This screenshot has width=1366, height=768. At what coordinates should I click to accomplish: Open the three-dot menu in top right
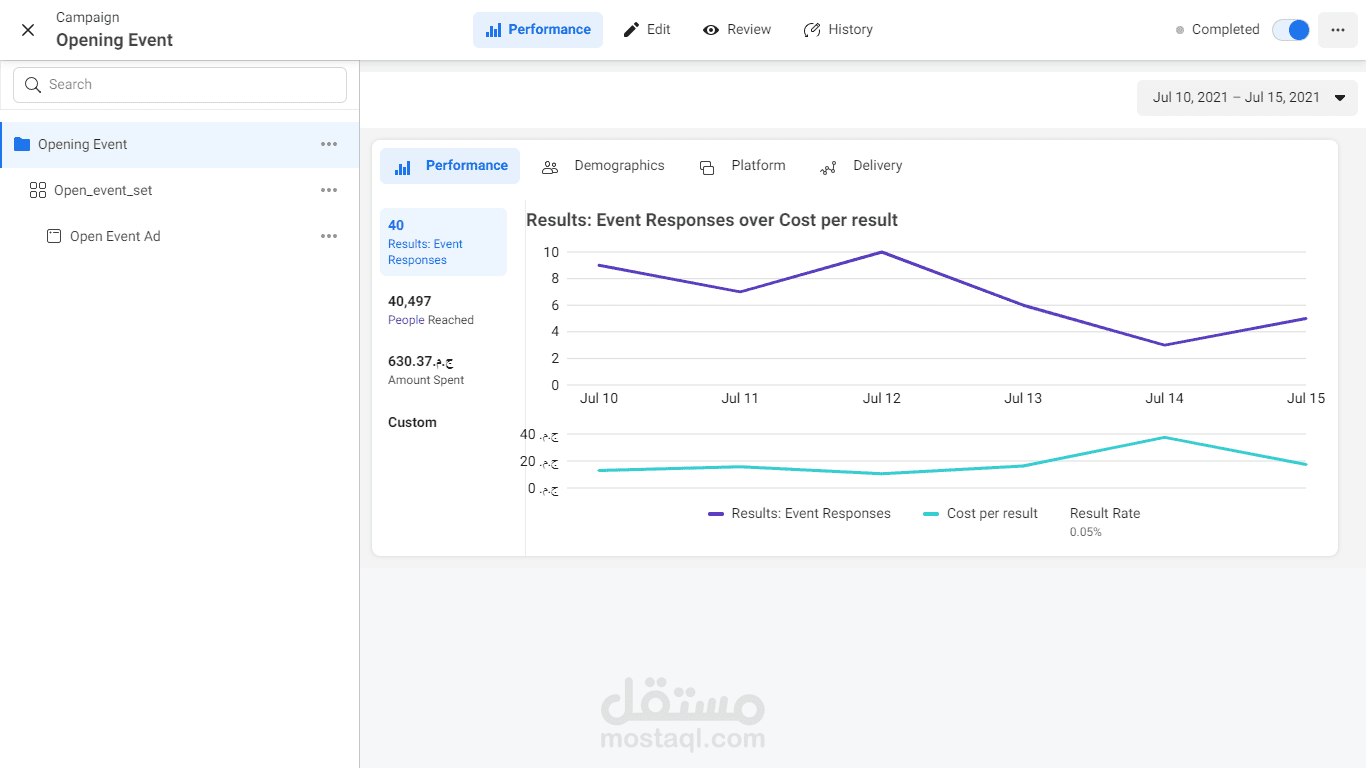click(x=1338, y=30)
